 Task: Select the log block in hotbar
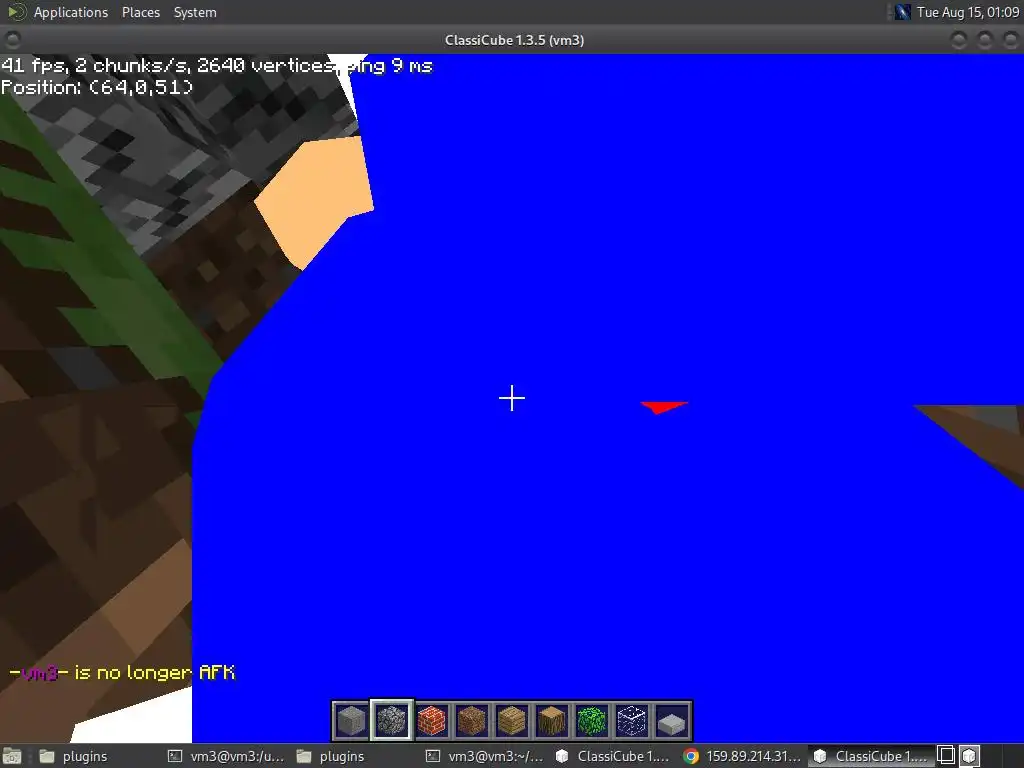[x=551, y=721]
